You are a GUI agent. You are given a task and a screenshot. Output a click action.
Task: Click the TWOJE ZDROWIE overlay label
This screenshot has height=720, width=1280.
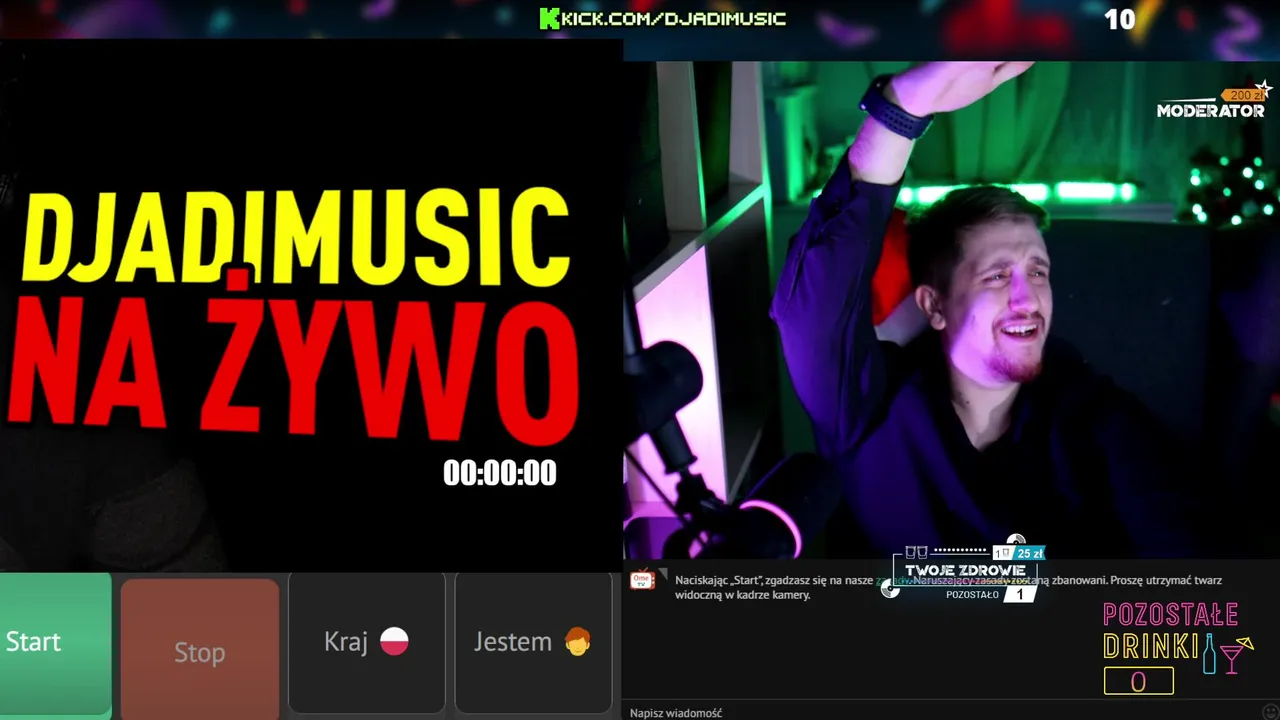[x=964, y=570]
